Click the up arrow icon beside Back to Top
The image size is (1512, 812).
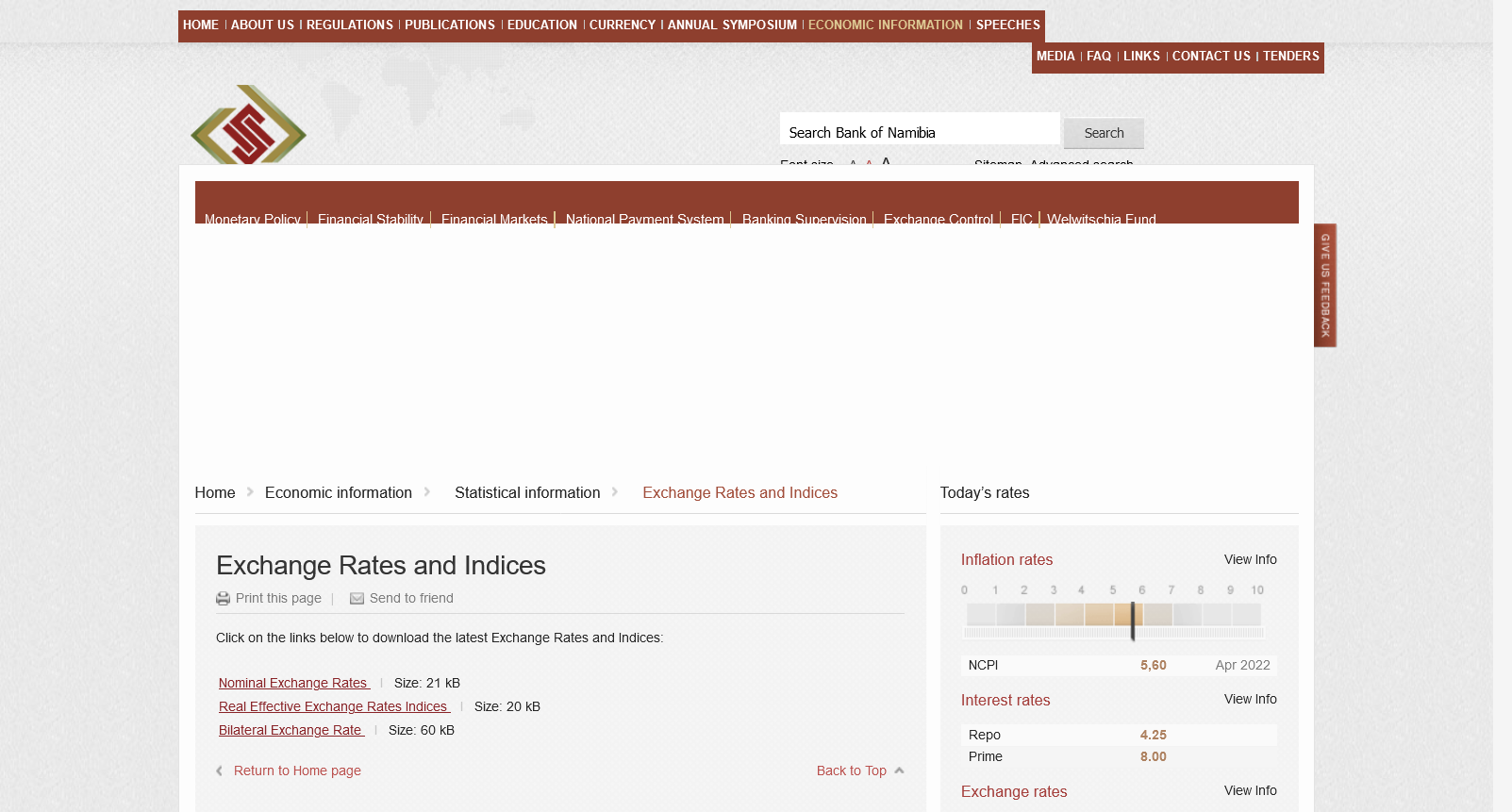click(x=899, y=771)
